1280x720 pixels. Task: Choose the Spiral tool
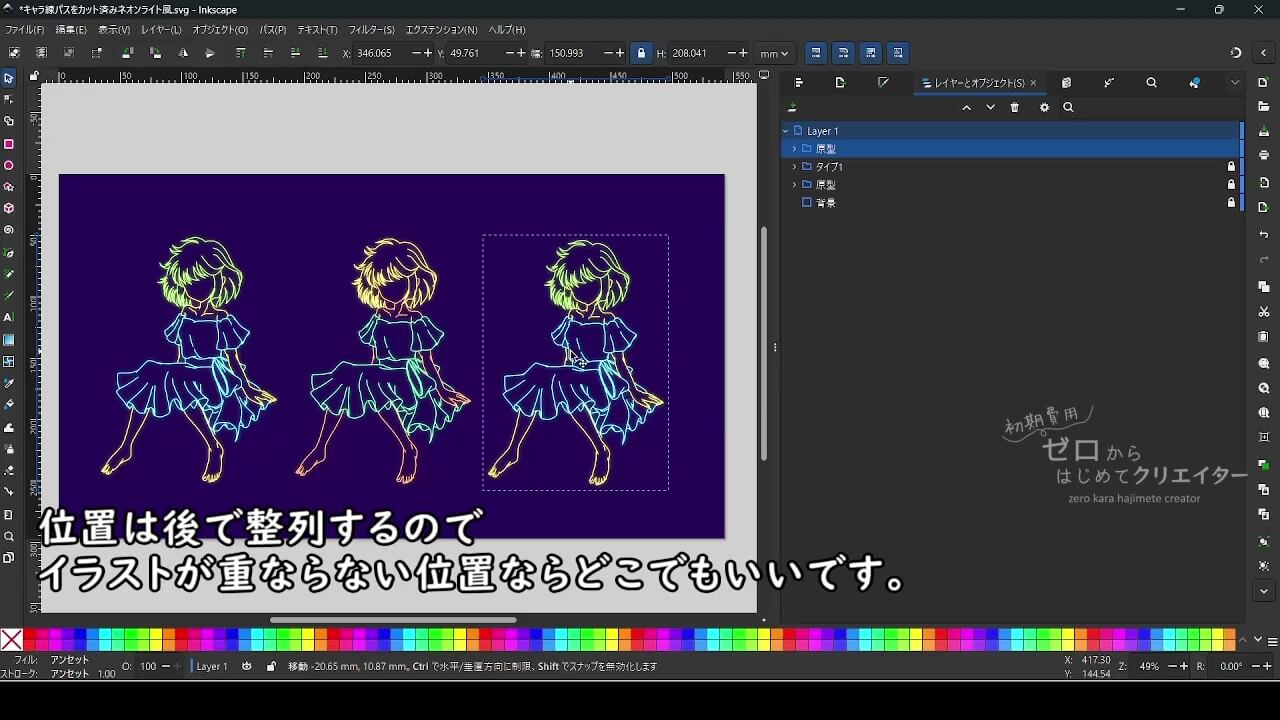(9, 230)
